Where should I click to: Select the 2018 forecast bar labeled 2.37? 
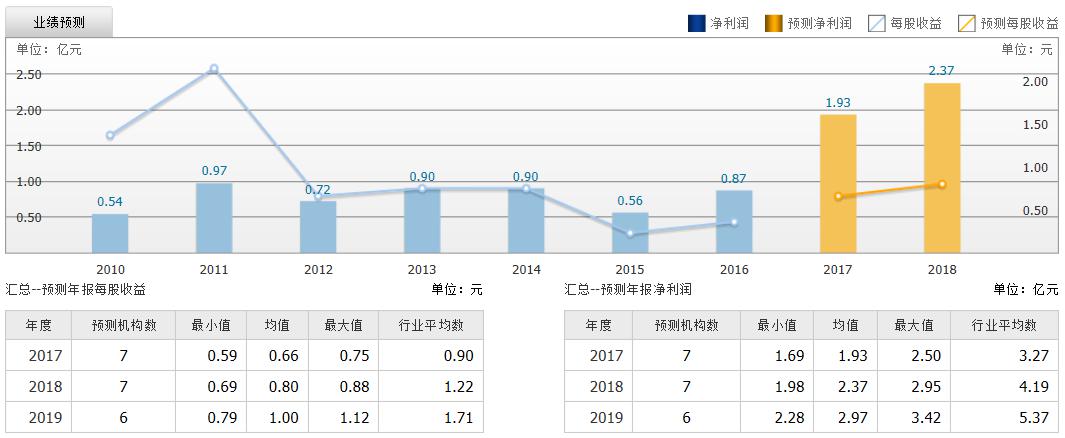pos(941,168)
